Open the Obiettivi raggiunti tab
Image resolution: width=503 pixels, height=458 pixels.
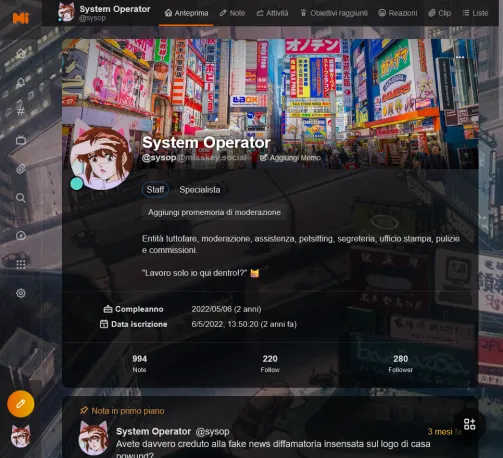pyautogui.click(x=334, y=13)
